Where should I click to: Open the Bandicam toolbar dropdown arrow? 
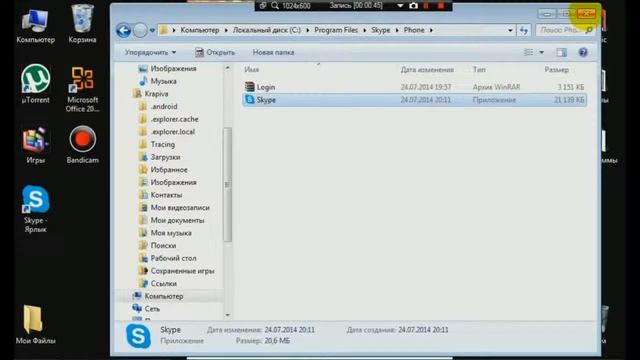(x=400, y=6)
